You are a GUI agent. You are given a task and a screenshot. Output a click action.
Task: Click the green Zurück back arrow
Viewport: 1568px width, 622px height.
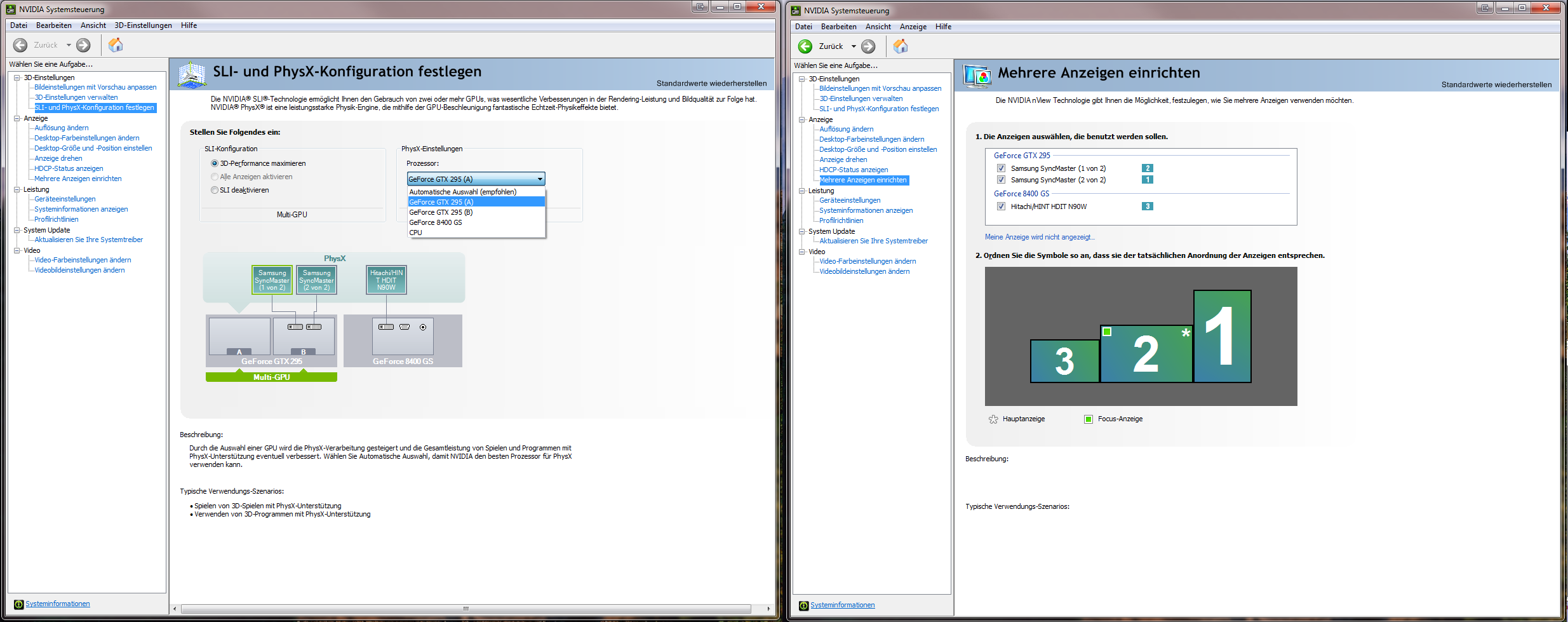coord(805,46)
